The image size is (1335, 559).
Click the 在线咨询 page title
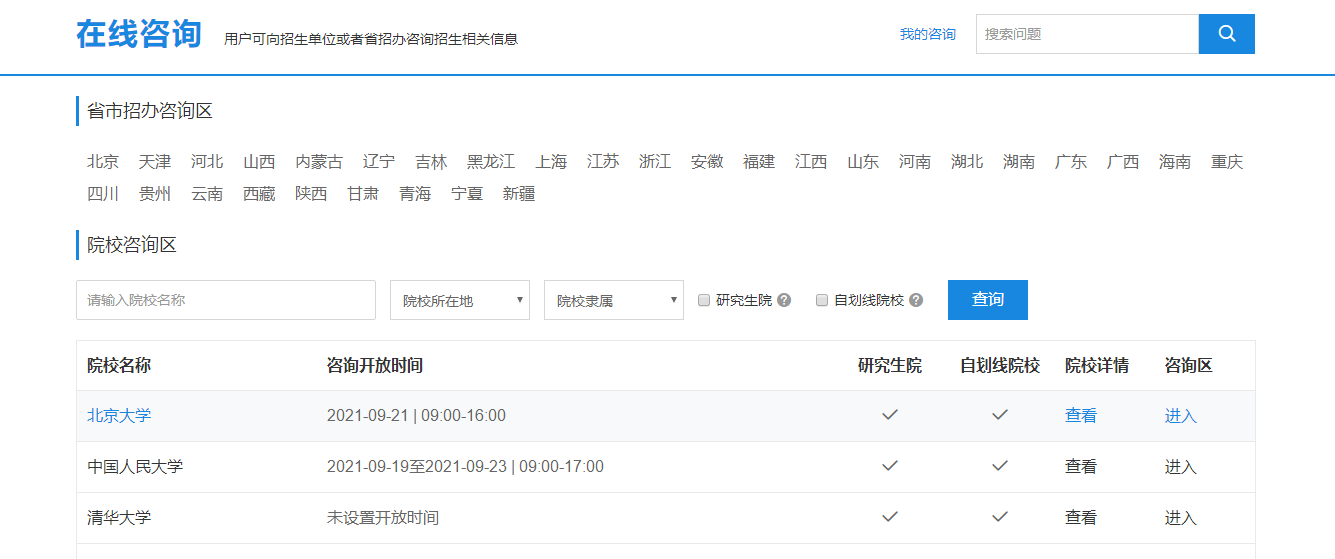click(139, 34)
